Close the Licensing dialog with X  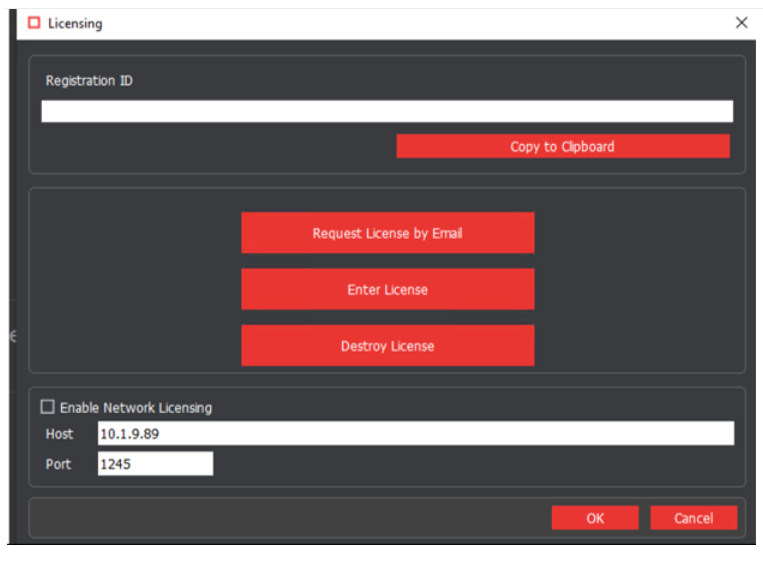pyautogui.click(x=741, y=23)
